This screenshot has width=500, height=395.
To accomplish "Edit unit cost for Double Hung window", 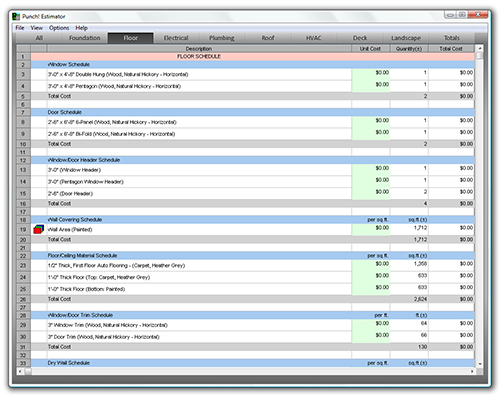I will pos(371,74).
